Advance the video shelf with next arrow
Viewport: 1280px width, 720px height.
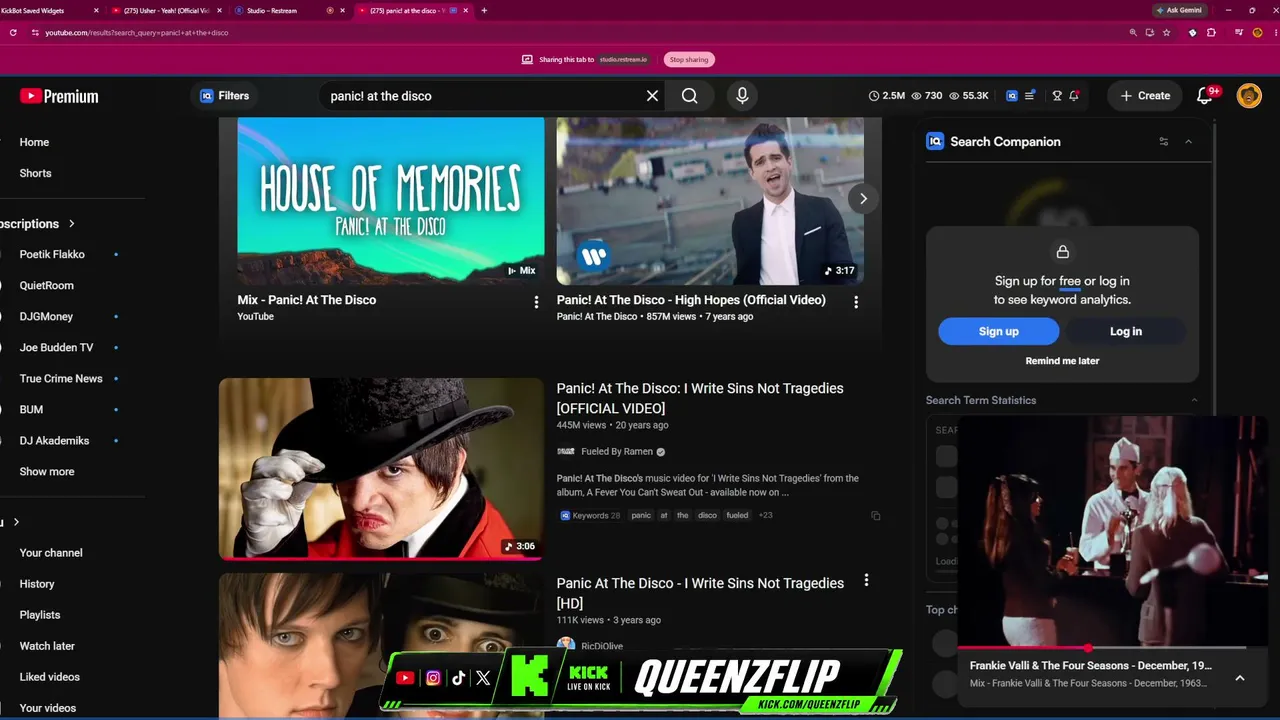pos(863,199)
